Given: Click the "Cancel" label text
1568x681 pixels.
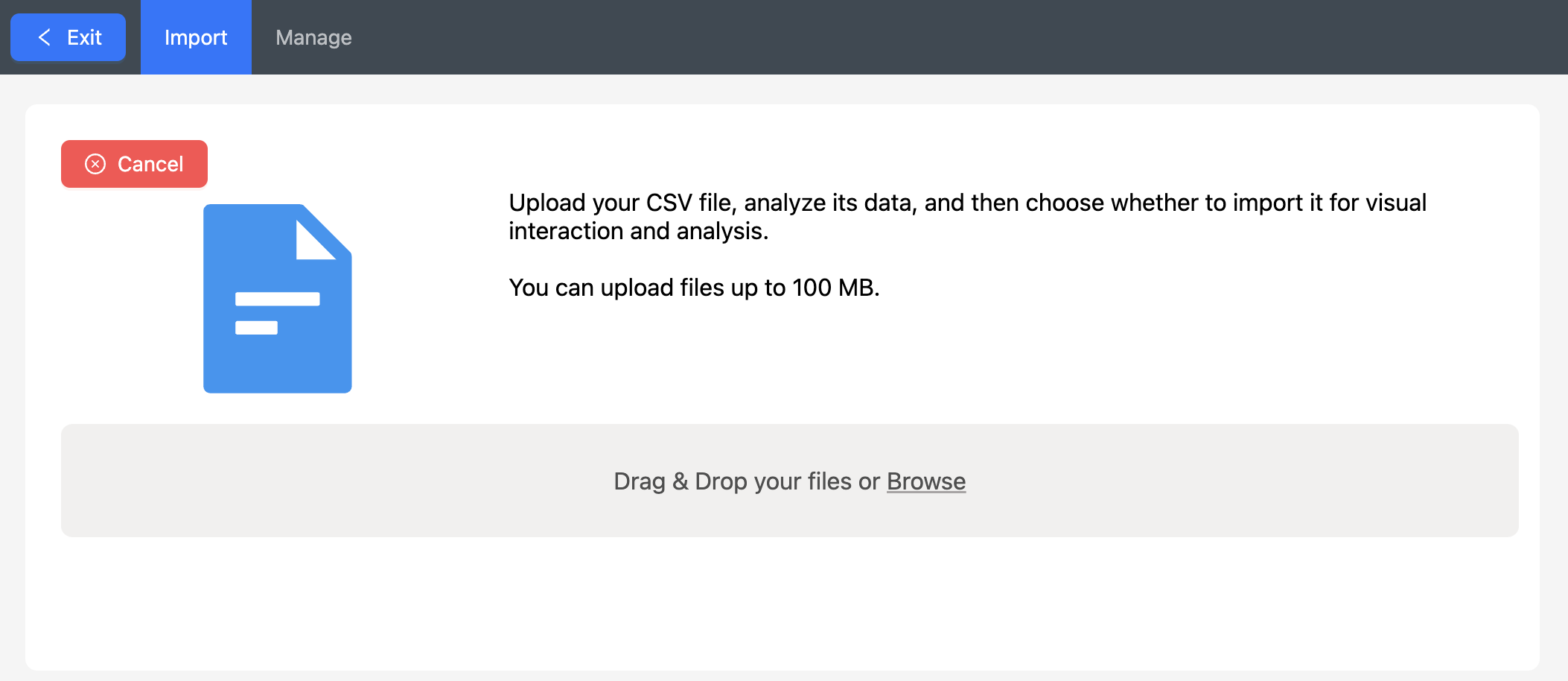Looking at the screenshot, I should tap(150, 164).
